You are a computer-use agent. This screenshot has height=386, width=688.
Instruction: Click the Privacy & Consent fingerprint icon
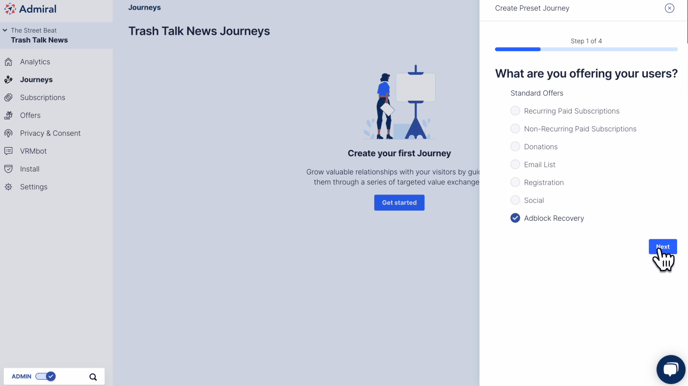[8, 133]
